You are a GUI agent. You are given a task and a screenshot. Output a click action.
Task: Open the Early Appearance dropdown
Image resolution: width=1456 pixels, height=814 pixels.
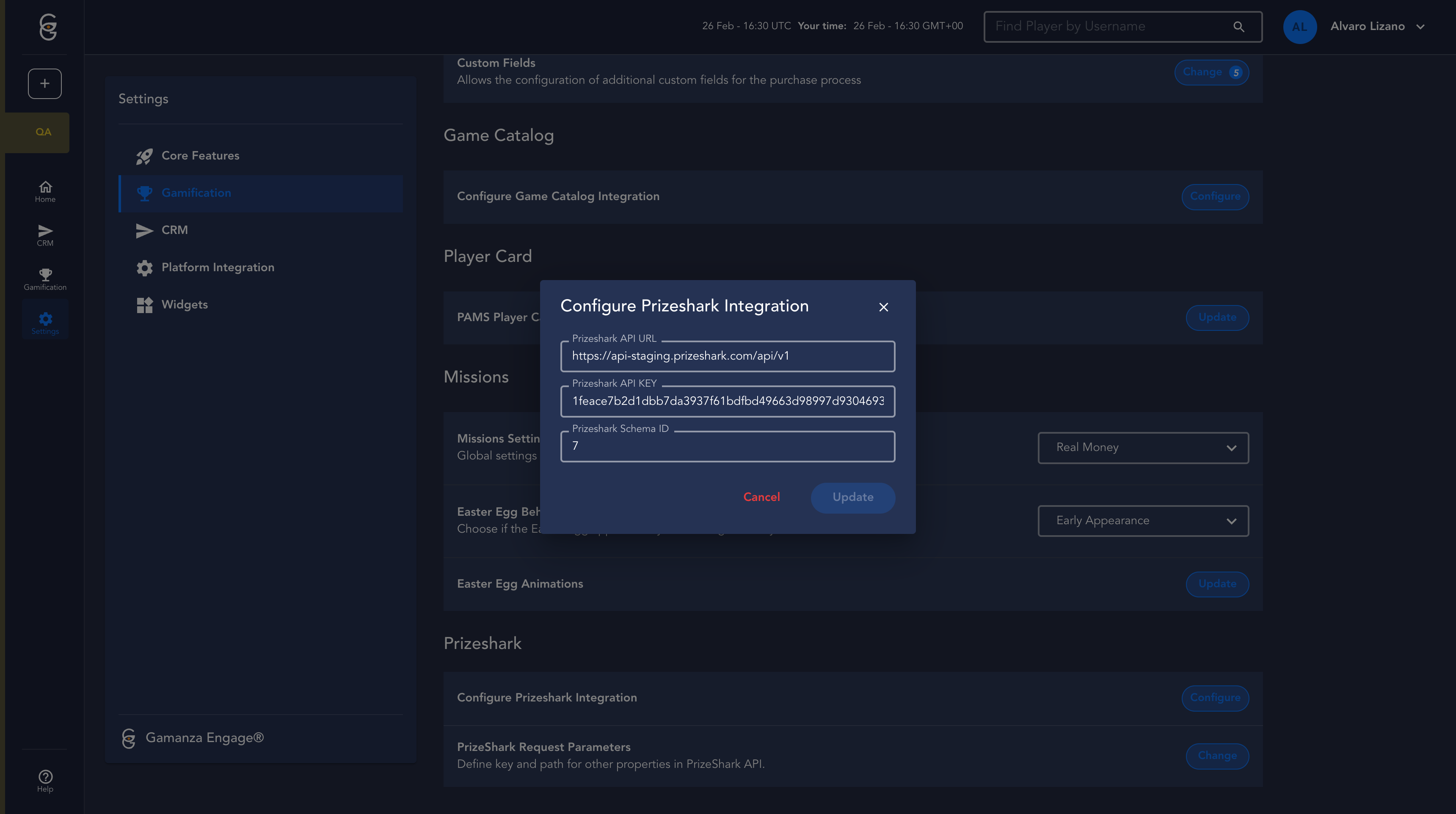point(1143,521)
